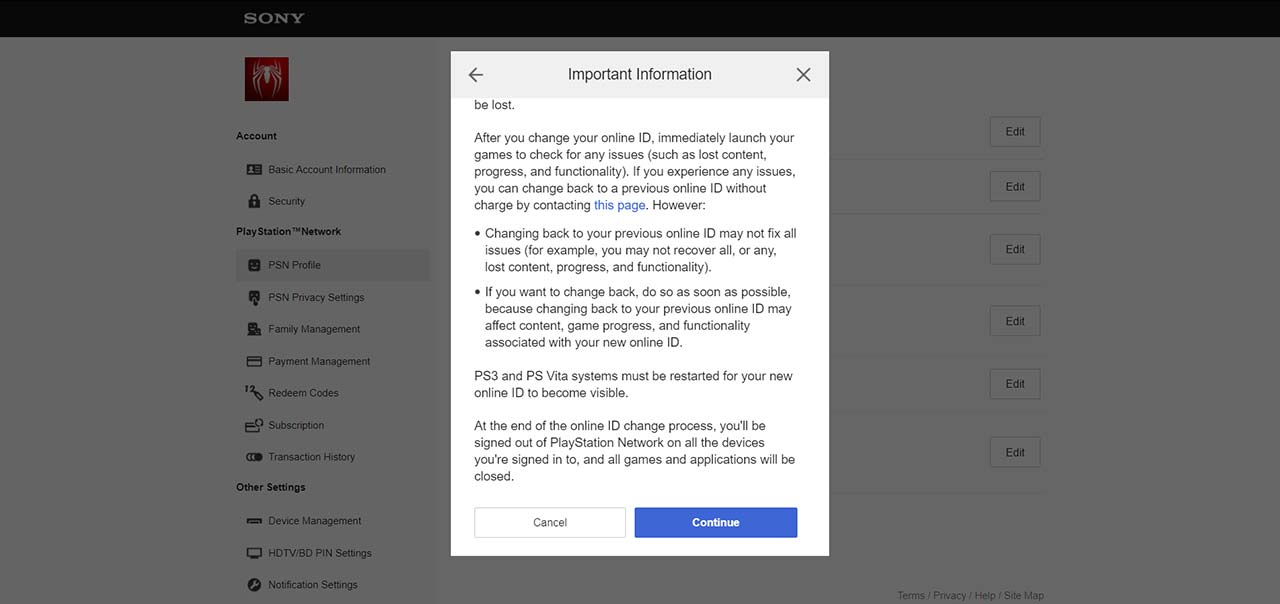Click the "At the end of the online ID" paragraph
The width and height of the screenshot is (1280, 604).
635,451
